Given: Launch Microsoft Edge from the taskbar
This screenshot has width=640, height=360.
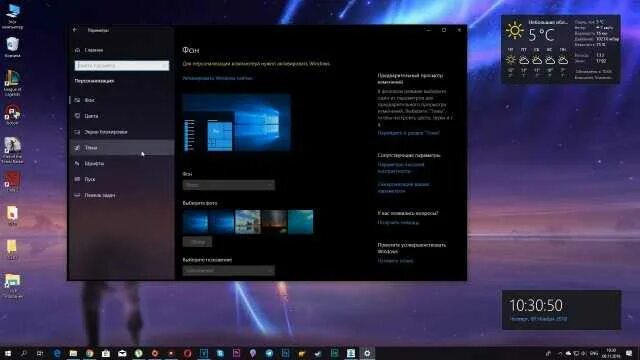Looking at the screenshot, I should tap(57, 353).
